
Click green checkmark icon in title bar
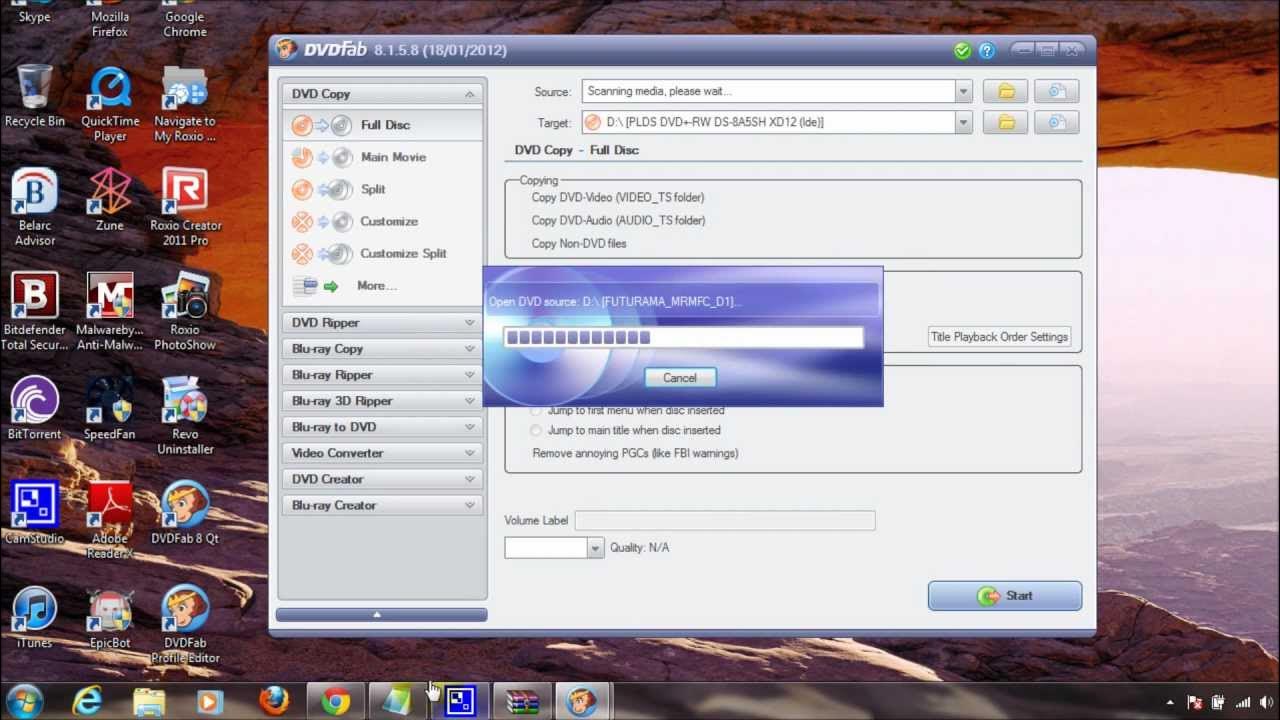[x=962, y=51]
